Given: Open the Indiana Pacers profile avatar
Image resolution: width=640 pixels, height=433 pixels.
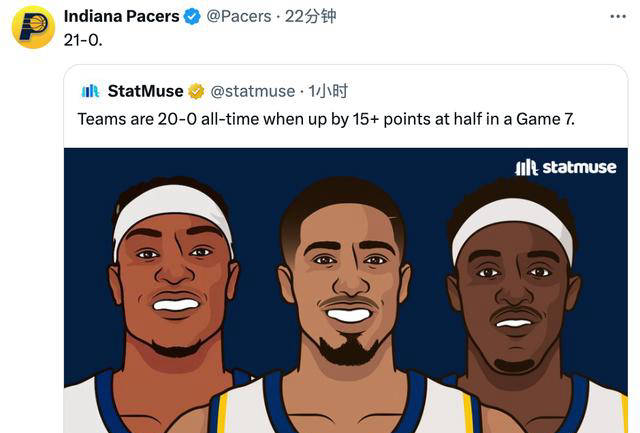Looking at the screenshot, I should click(x=32, y=27).
